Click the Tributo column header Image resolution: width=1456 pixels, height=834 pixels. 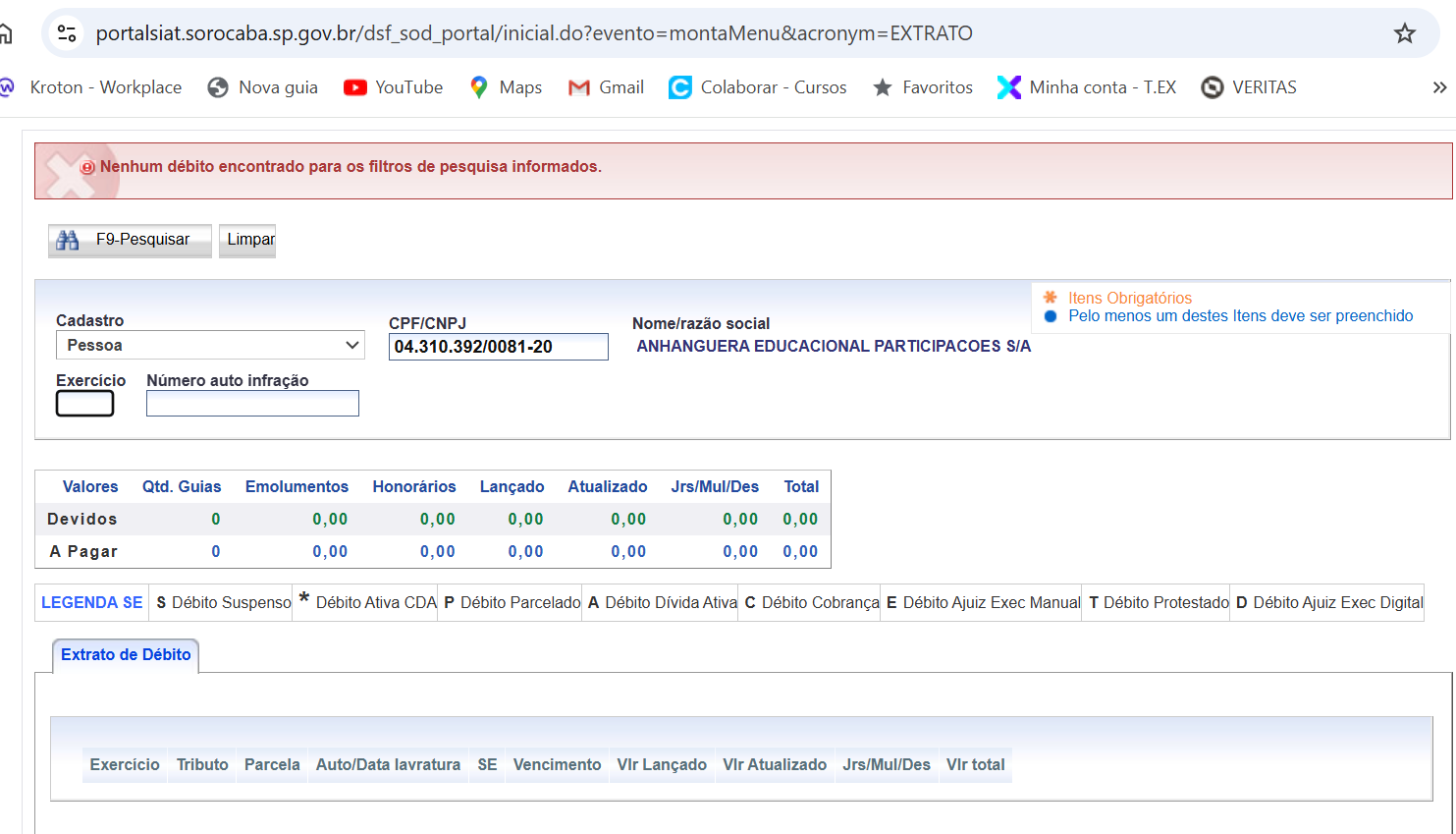tap(202, 764)
